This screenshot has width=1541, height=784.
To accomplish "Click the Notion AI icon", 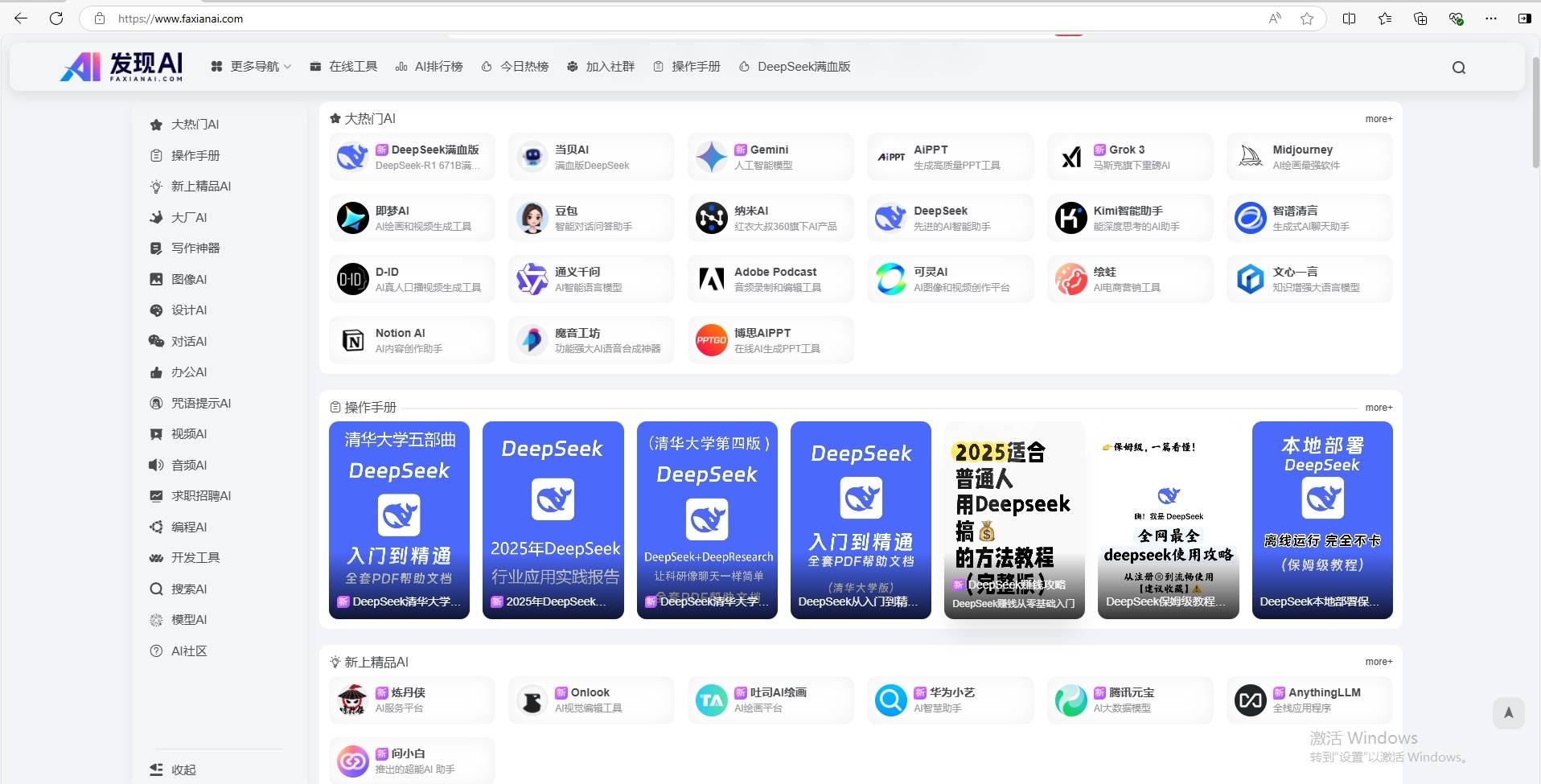I will click(x=352, y=340).
